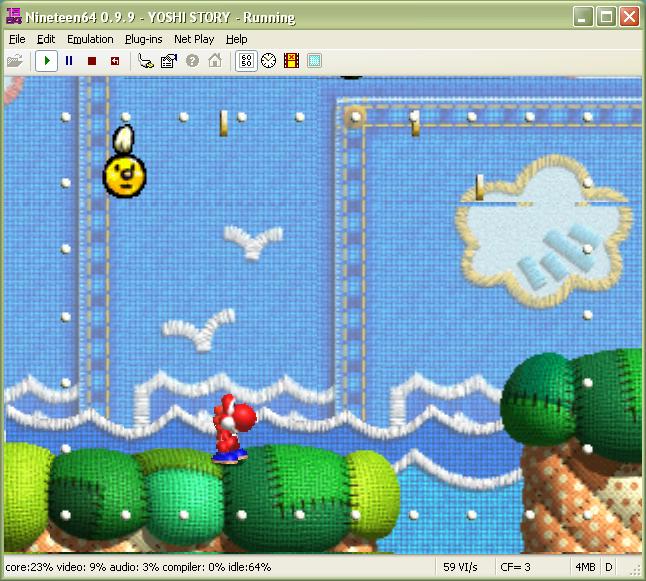
Task: Open the settings checklist toolbar icon
Action: (x=169, y=61)
